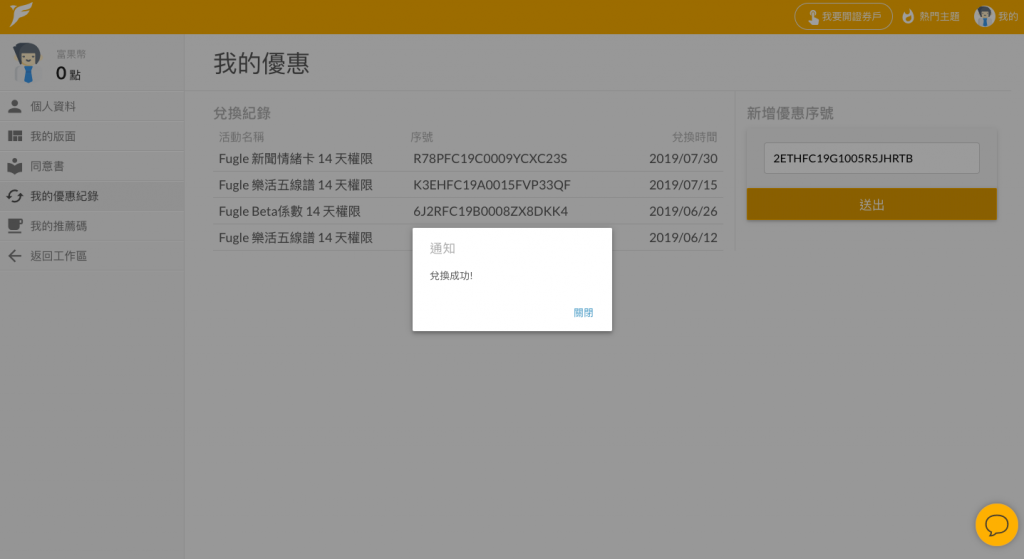Click the 0 點 balance text
1024x559 pixels.
point(68,74)
